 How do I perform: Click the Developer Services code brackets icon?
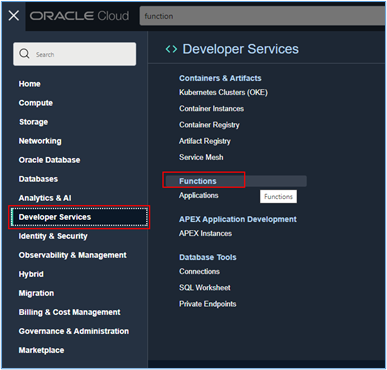pyautogui.click(x=171, y=49)
